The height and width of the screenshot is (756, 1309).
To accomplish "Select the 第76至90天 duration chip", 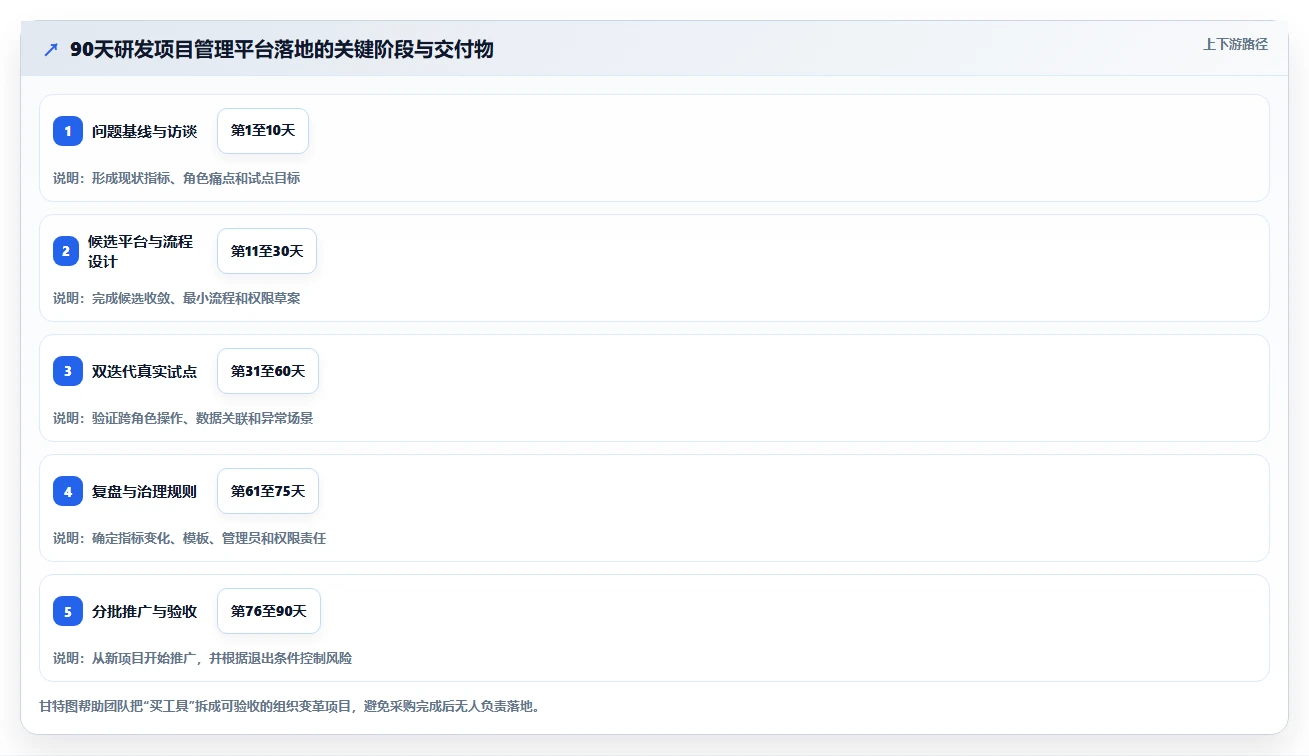I will [x=269, y=611].
